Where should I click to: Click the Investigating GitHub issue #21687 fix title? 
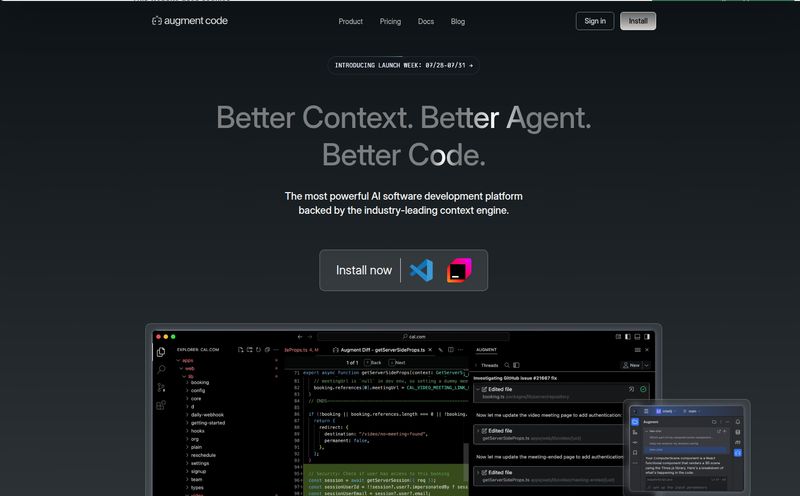[x=515, y=378]
